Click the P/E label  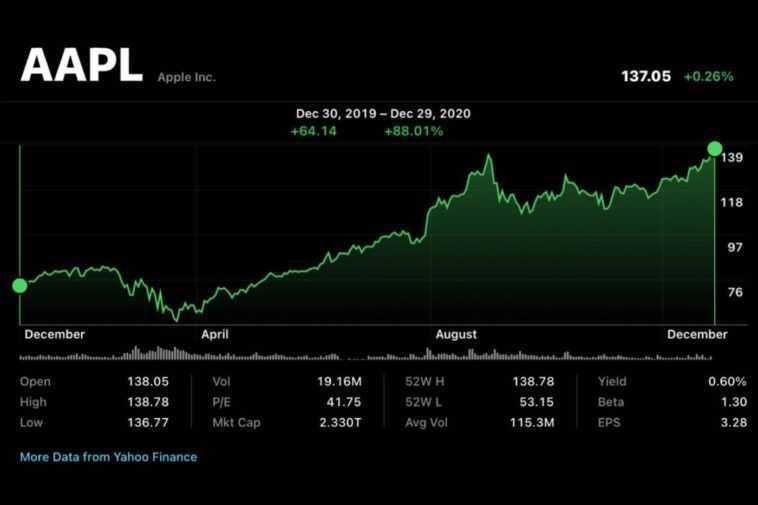pyautogui.click(x=221, y=402)
